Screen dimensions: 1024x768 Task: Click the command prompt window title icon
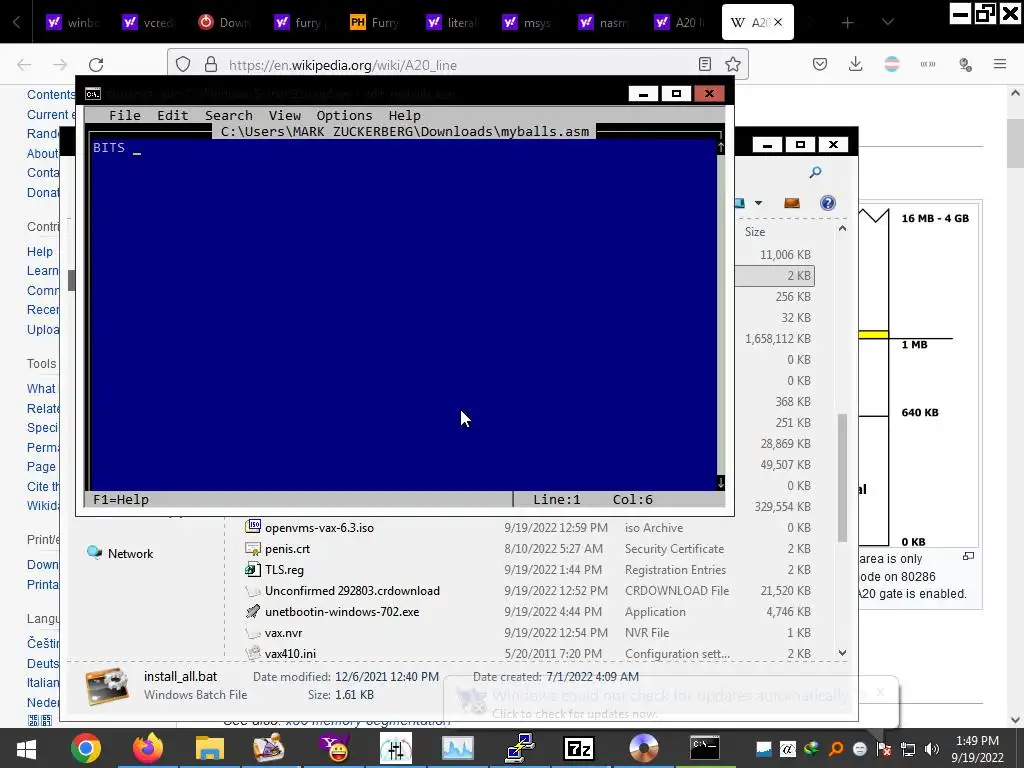(93, 93)
